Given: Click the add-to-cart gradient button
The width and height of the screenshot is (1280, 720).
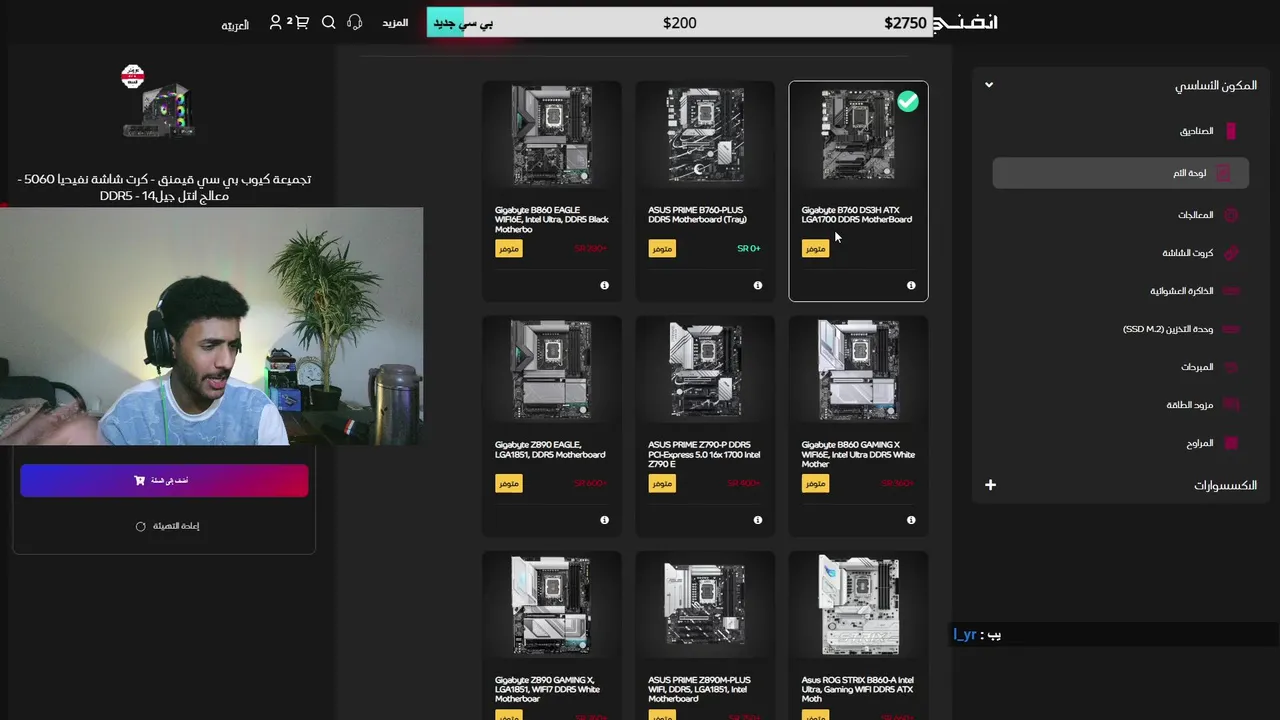Looking at the screenshot, I should 164,481.
